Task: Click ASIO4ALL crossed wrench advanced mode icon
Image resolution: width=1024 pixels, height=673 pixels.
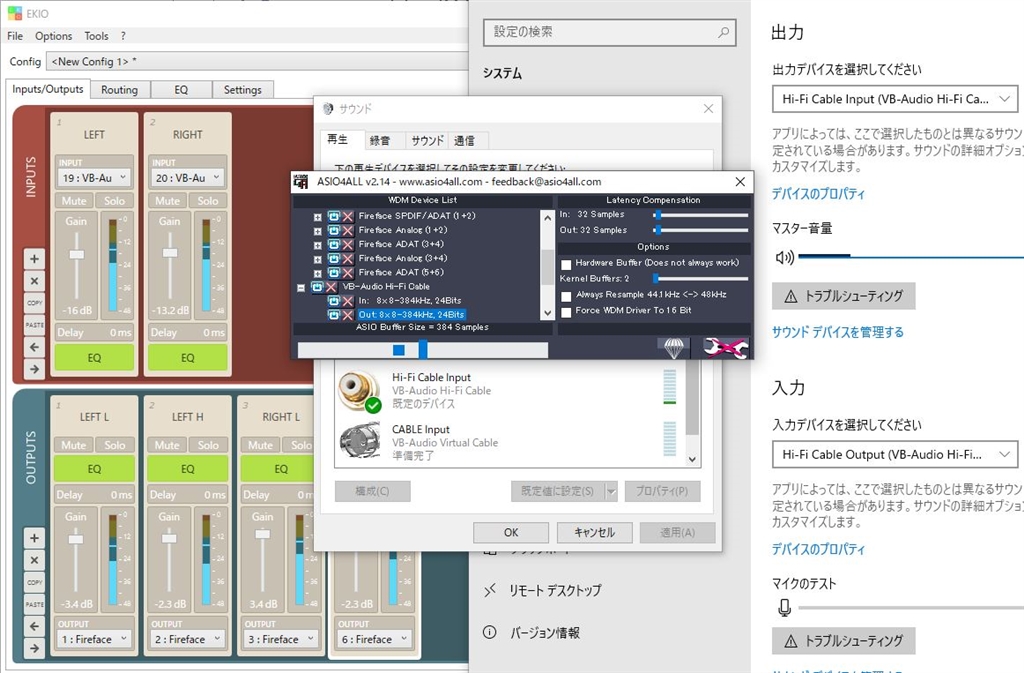Action: pos(726,348)
